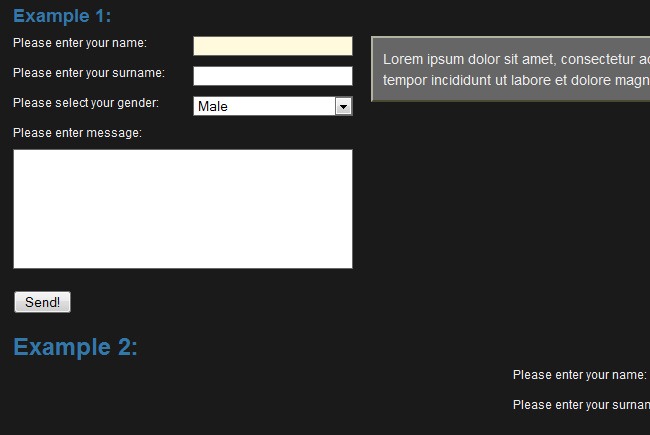Click the "Please select your gender:" label
Screen dimensions: 650x435
tap(86, 103)
